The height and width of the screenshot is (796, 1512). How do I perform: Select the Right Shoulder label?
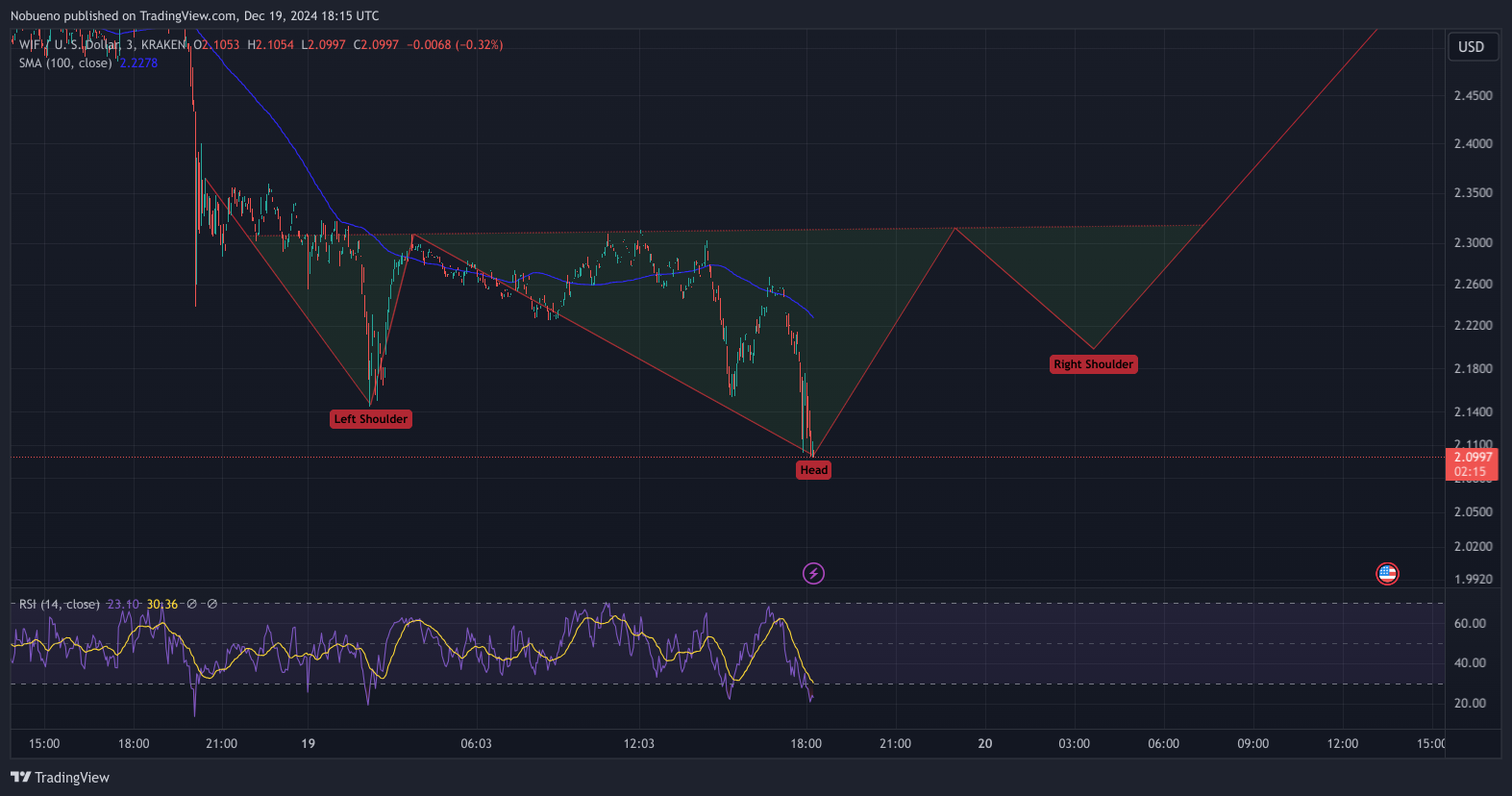coord(1094,364)
